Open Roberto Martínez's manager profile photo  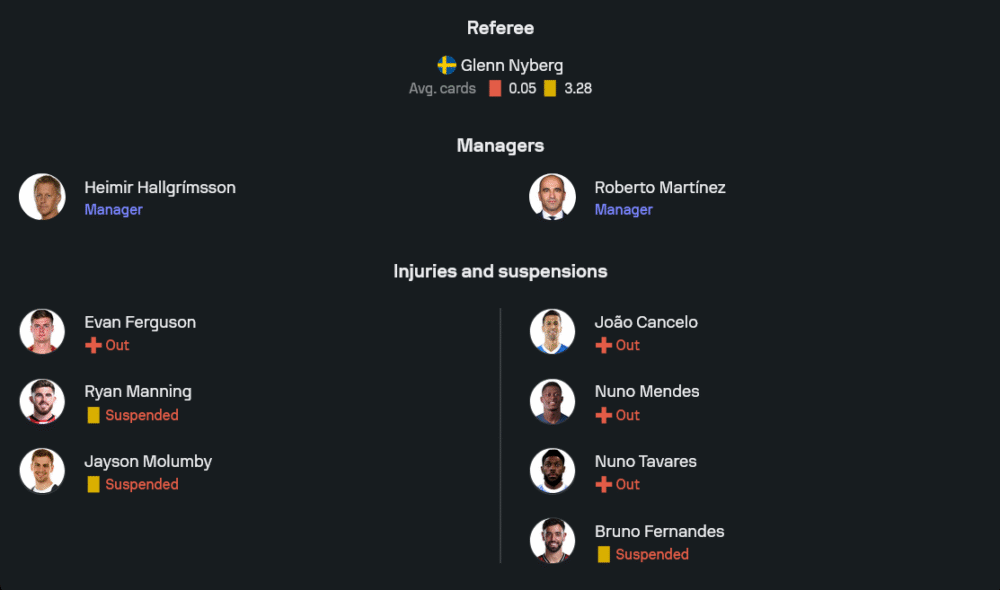pyautogui.click(x=552, y=197)
